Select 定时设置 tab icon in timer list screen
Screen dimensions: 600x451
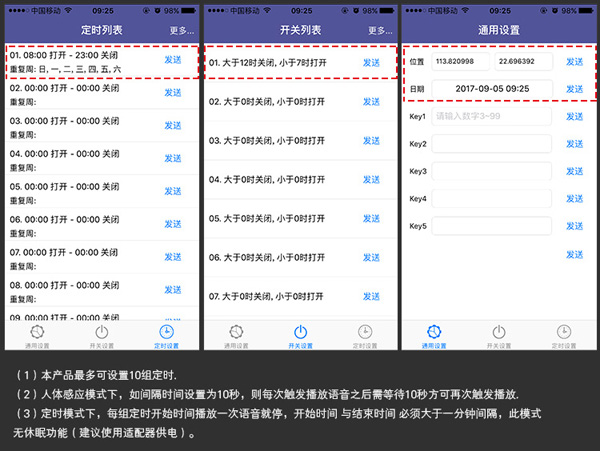pos(166,332)
